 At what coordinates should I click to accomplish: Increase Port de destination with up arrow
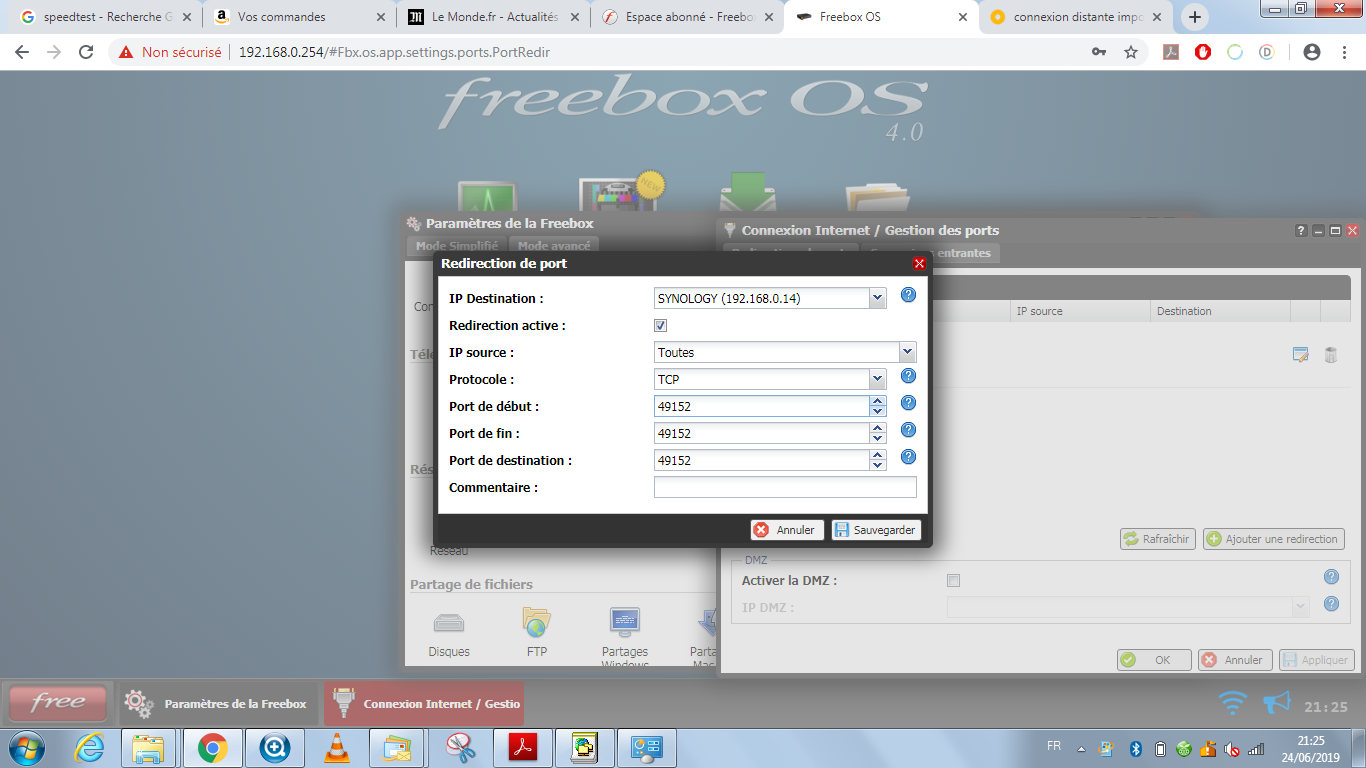(x=877, y=455)
